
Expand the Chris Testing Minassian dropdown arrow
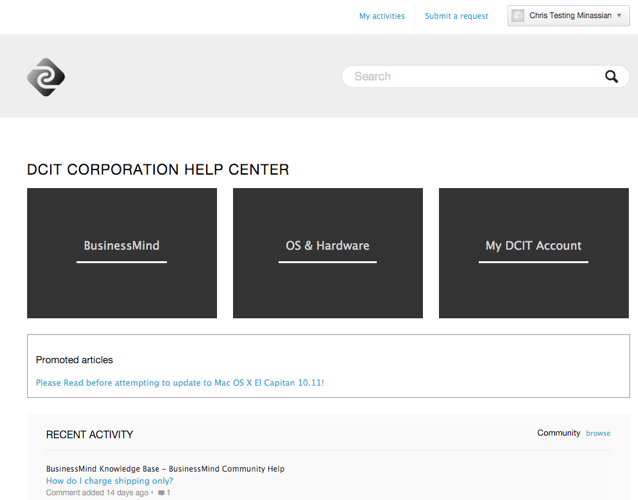619,15
